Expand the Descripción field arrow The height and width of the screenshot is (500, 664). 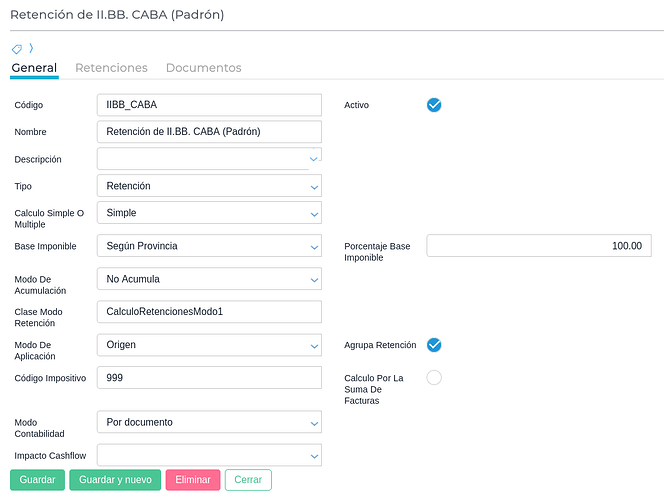314,158
